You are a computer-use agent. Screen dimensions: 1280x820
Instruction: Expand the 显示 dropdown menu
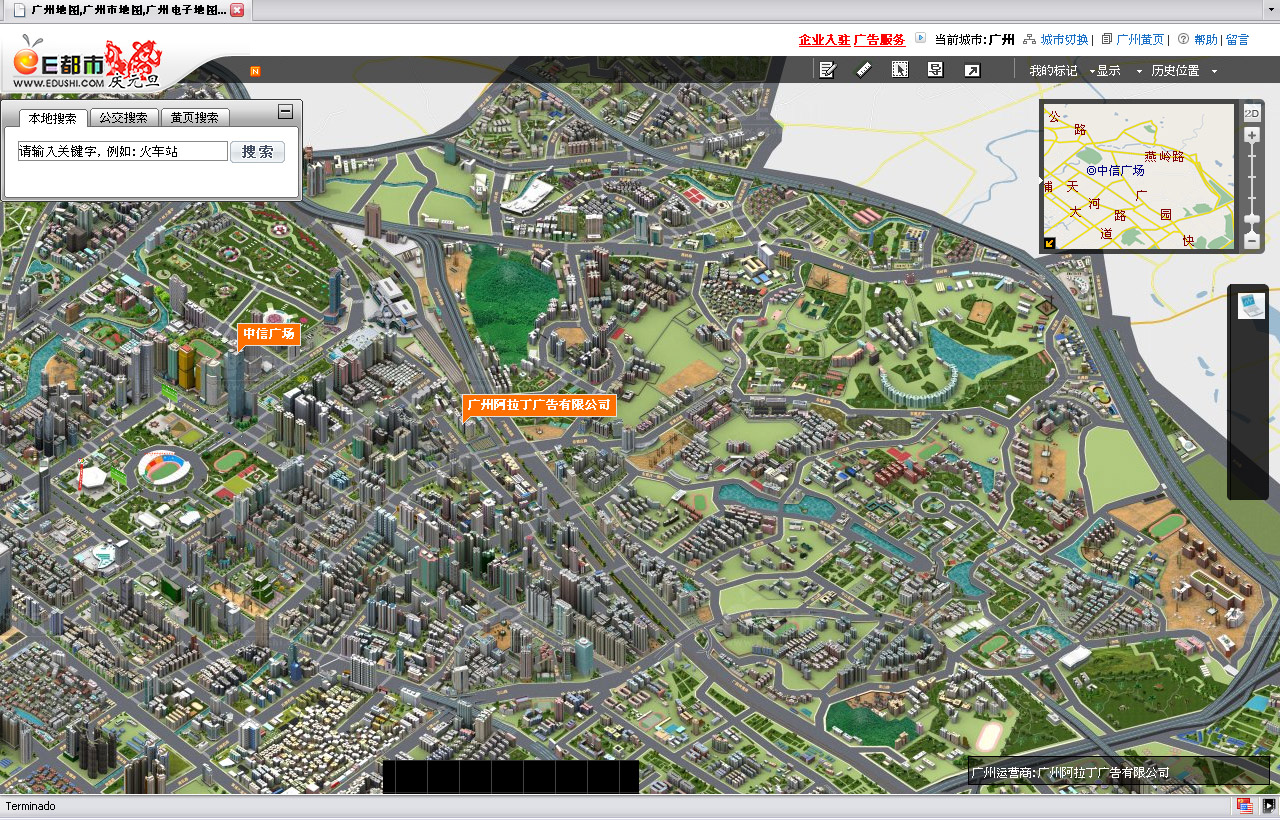1119,71
